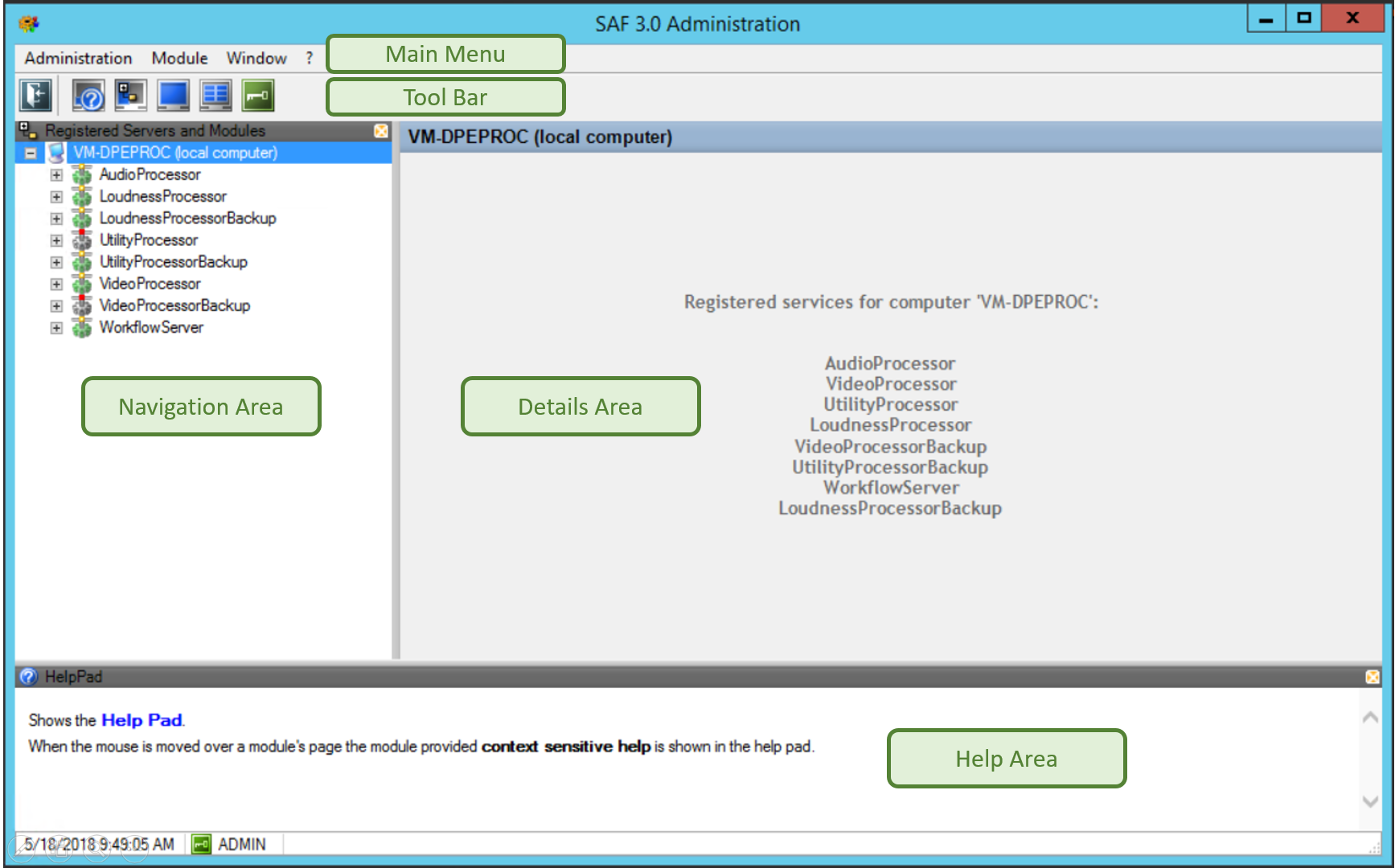This screenshot has height=868, width=1395.
Task: Open the Administration menu
Action: click(78, 58)
